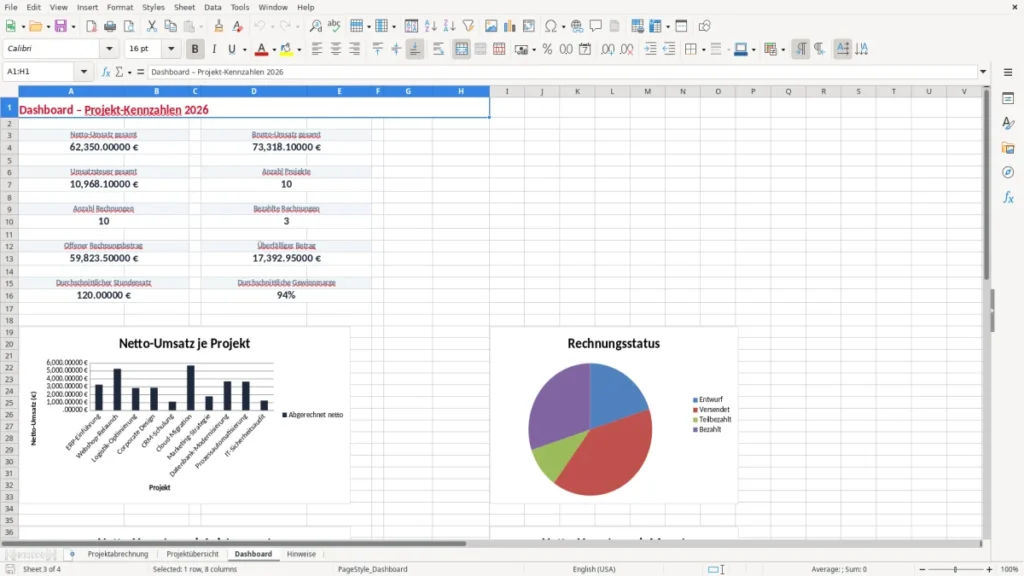The image size is (1024, 576).
Task: Apply the red font color swatch
Action: (x=261, y=49)
